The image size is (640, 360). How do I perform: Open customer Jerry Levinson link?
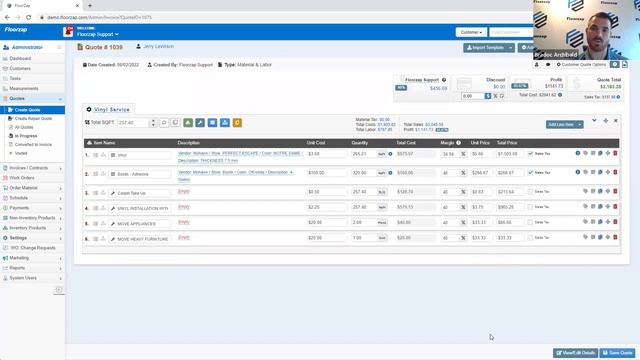(158, 47)
